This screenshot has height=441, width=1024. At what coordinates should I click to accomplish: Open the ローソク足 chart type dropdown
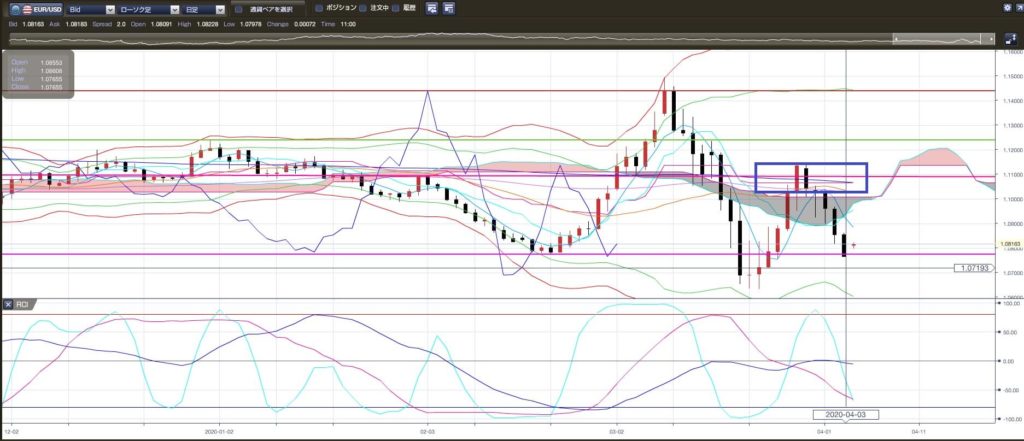coord(150,9)
